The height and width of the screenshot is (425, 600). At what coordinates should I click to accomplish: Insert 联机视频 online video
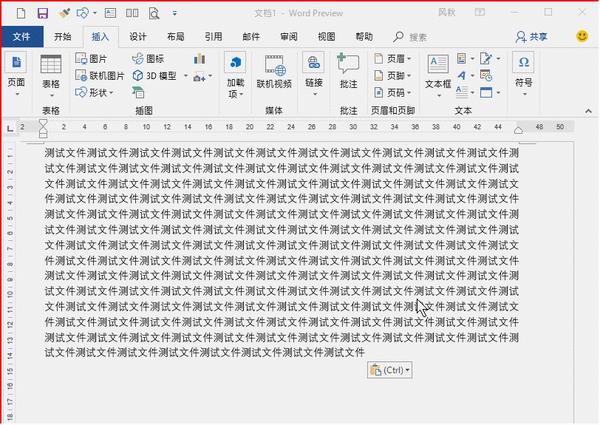(274, 72)
